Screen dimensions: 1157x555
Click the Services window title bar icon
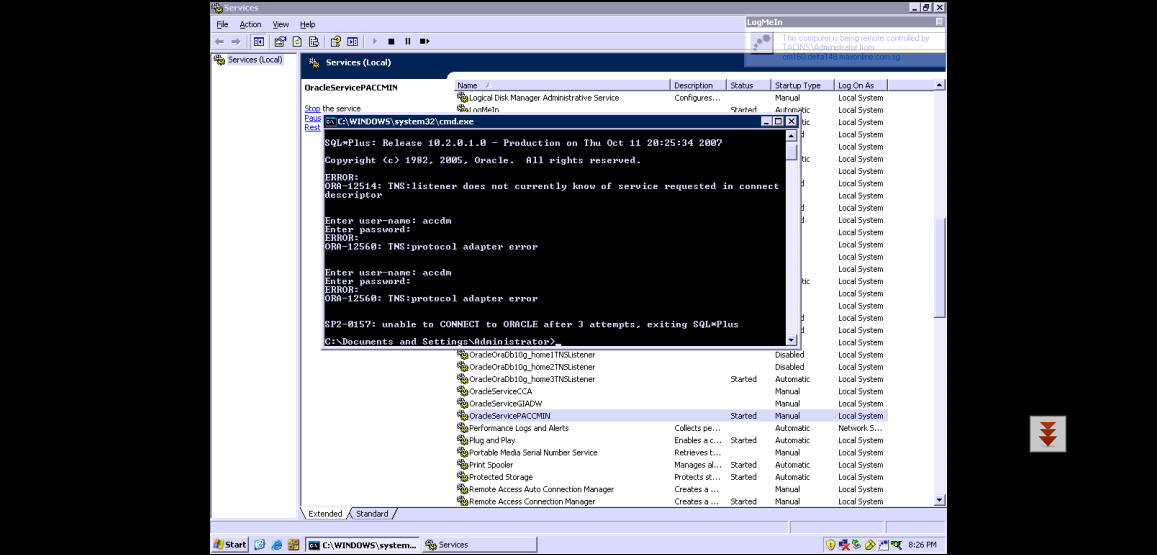[x=218, y=7]
